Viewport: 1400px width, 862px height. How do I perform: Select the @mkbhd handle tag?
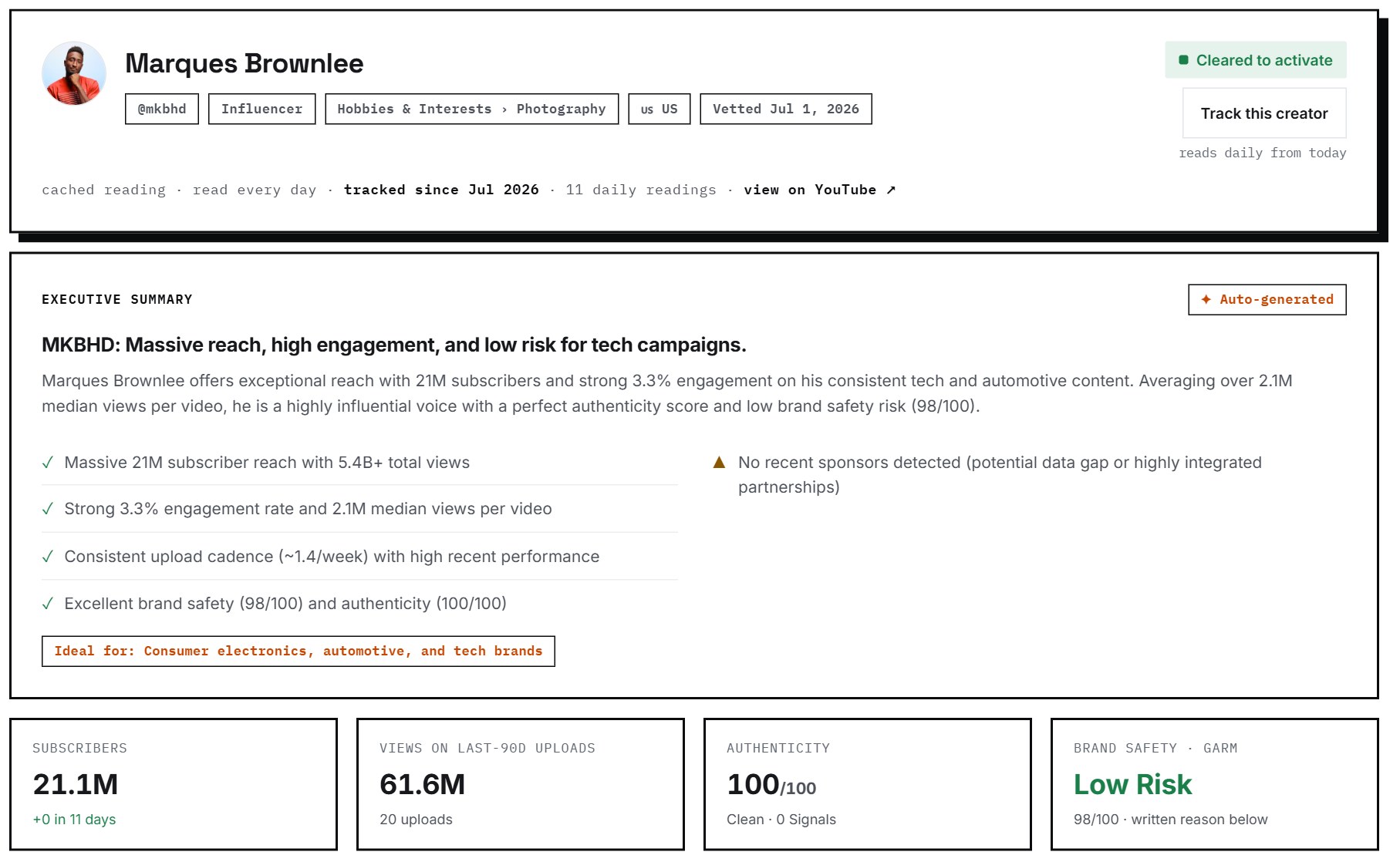(162, 109)
